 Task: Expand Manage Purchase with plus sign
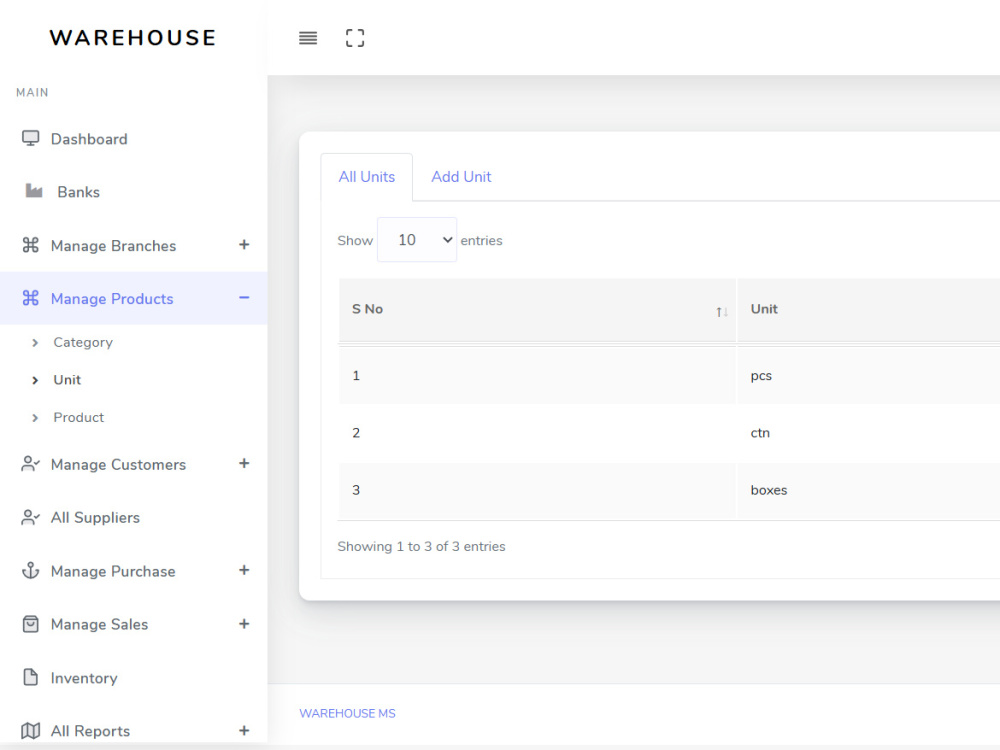(244, 570)
